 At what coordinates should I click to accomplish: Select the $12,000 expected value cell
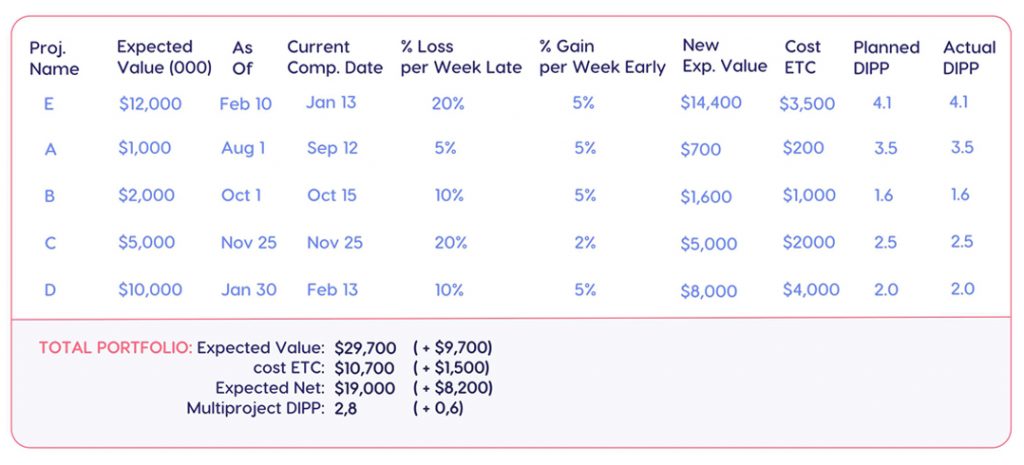(x=150, y=103)
